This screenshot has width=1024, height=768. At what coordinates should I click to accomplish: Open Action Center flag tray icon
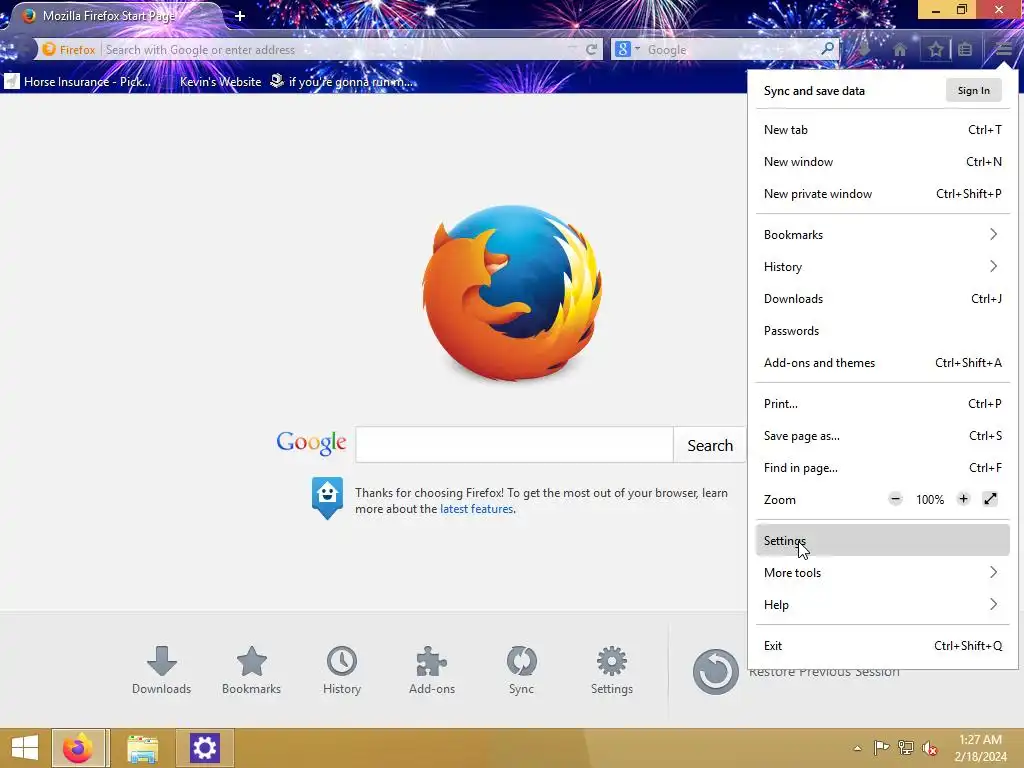[881, 748]
